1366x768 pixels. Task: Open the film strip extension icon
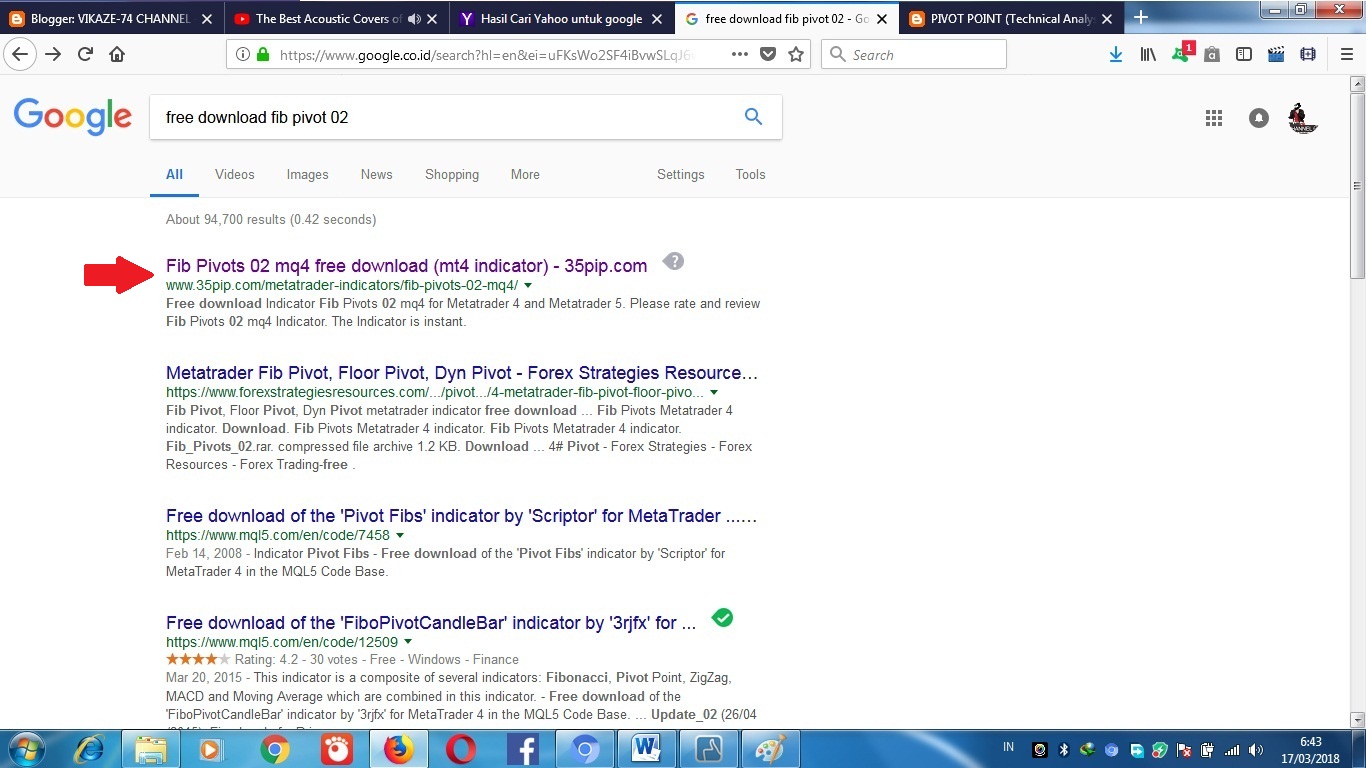(1308, 55)
